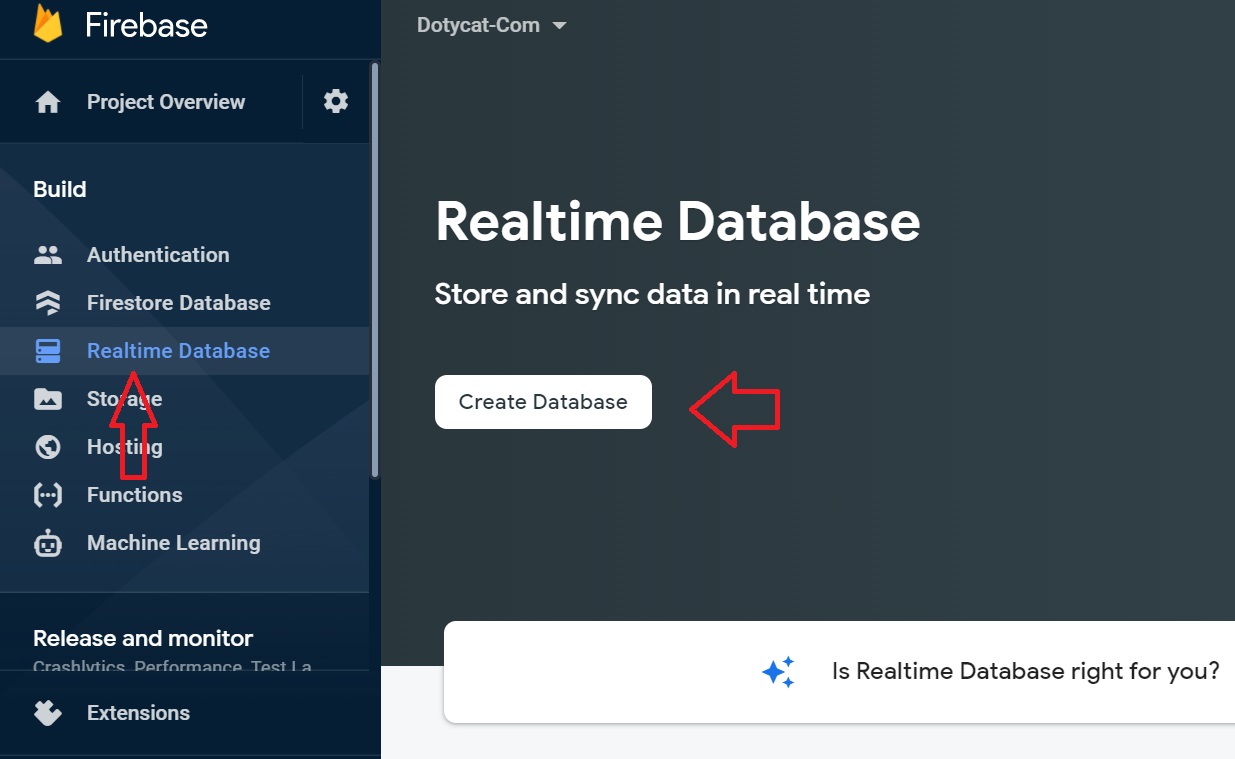Click the Create Database button

pos(543,402)
